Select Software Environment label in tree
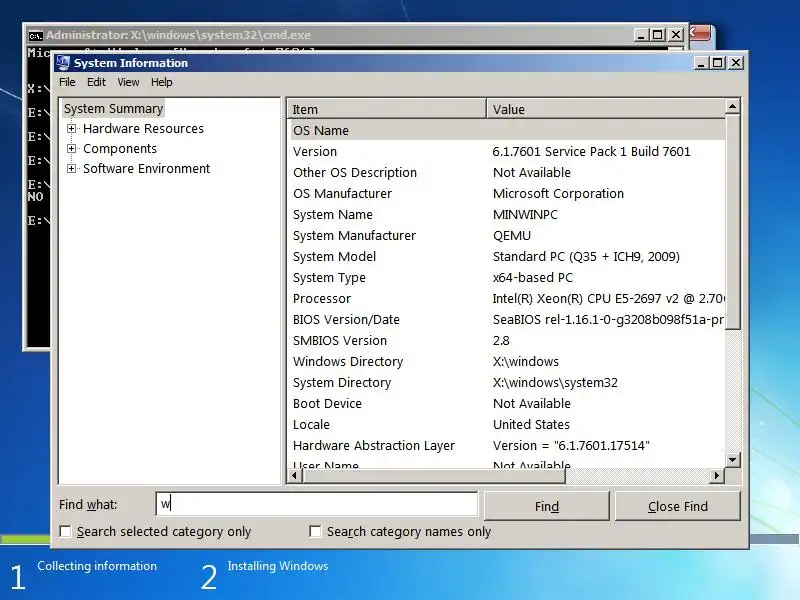Viewport: 800px width, 600px height. [x=146, y=168]
